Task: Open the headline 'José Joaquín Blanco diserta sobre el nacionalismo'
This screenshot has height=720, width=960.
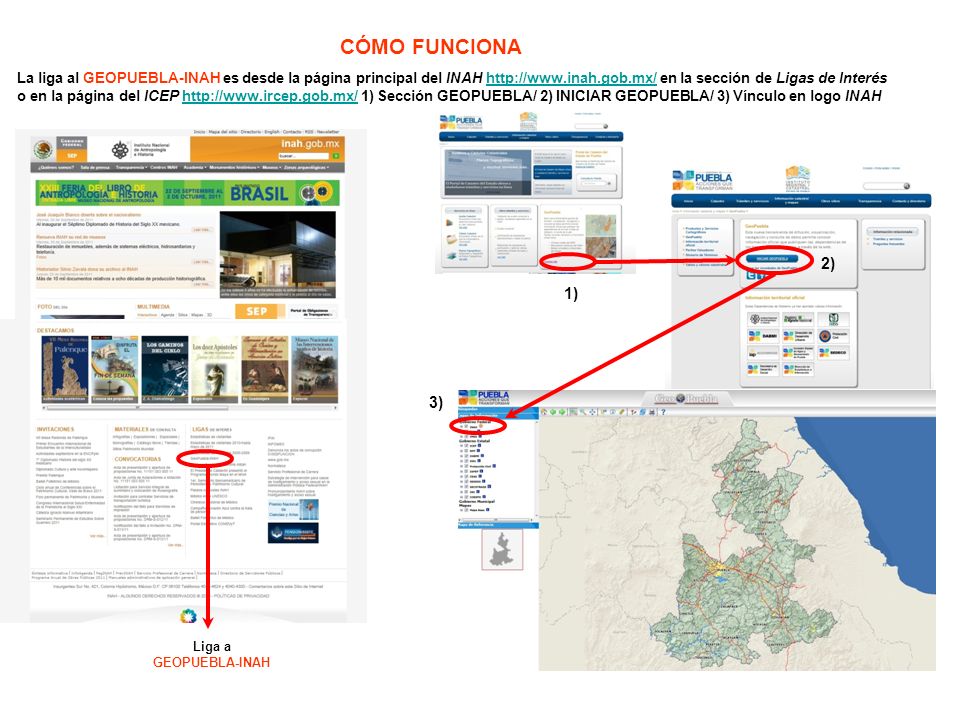Action: pos(89,216)
